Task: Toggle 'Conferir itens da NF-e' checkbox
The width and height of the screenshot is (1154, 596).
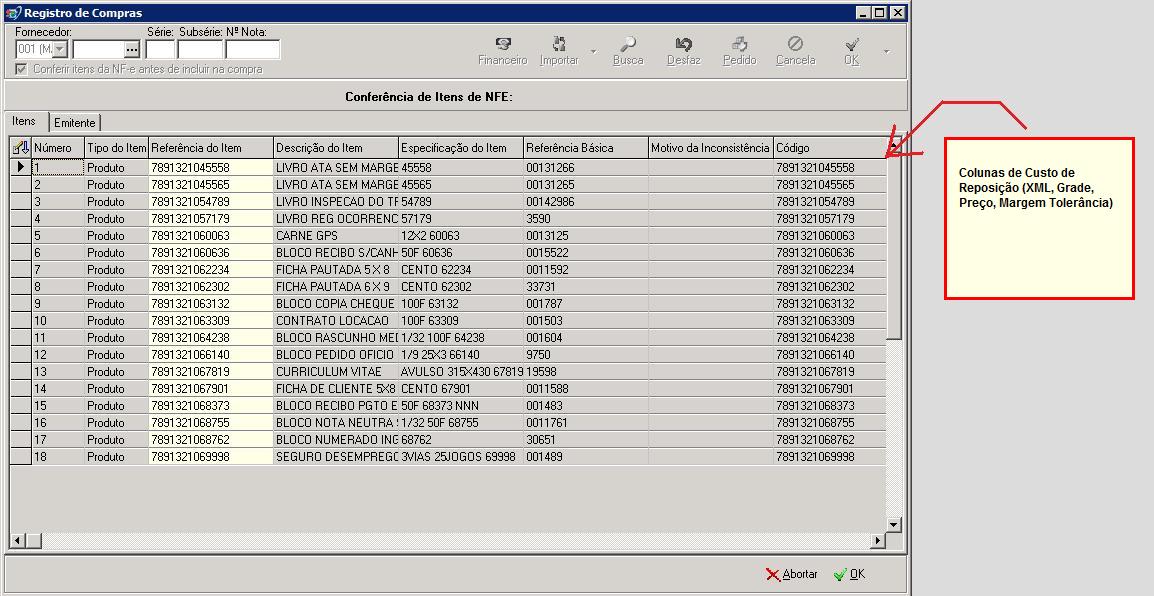Action: pyautogui.click(x=21, y=69)
